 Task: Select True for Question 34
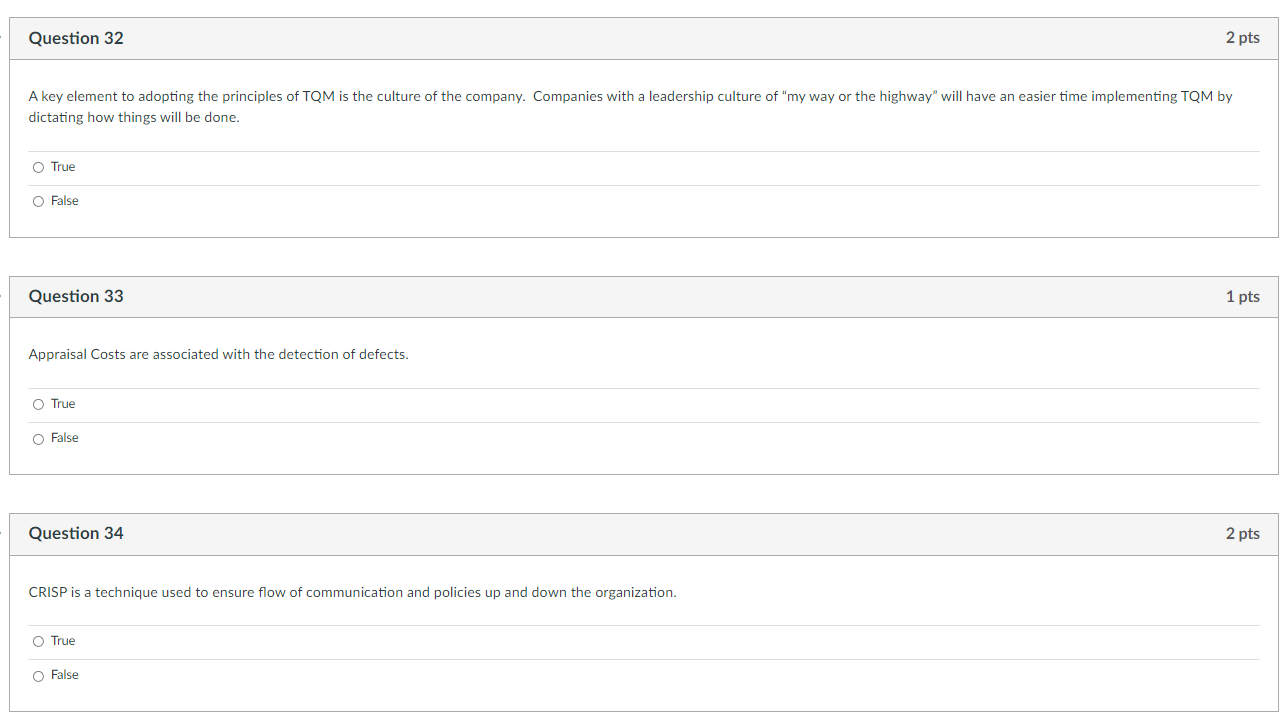pos(37,641)
